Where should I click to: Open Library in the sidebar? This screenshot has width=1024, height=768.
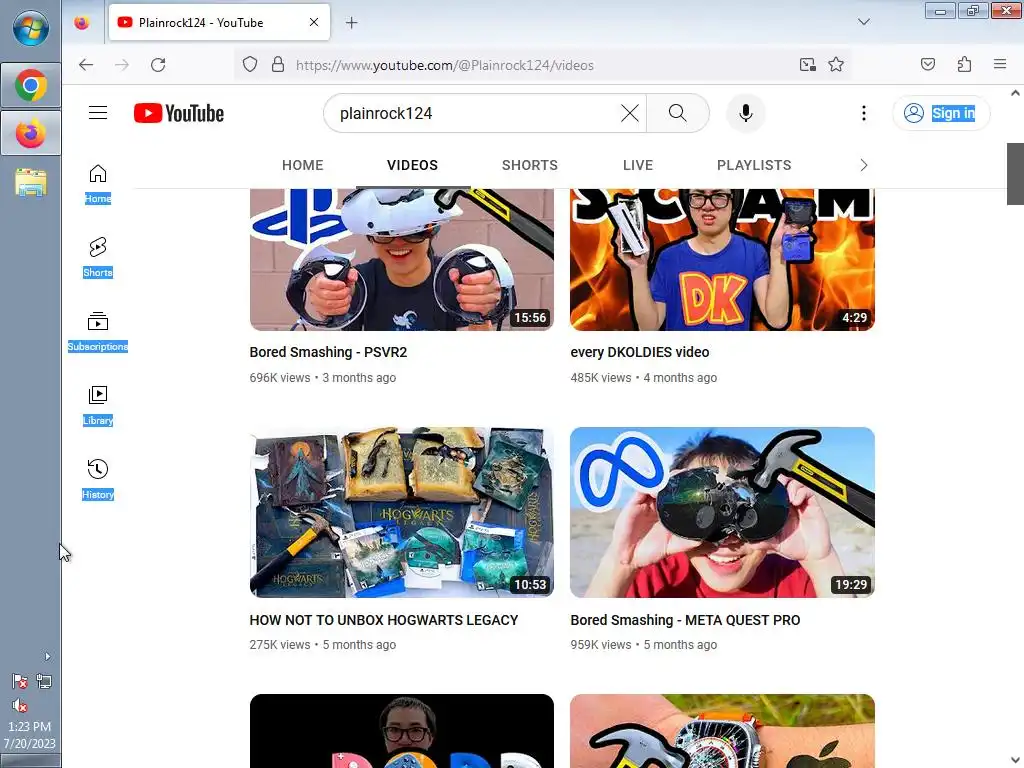(x=98, y=406)
